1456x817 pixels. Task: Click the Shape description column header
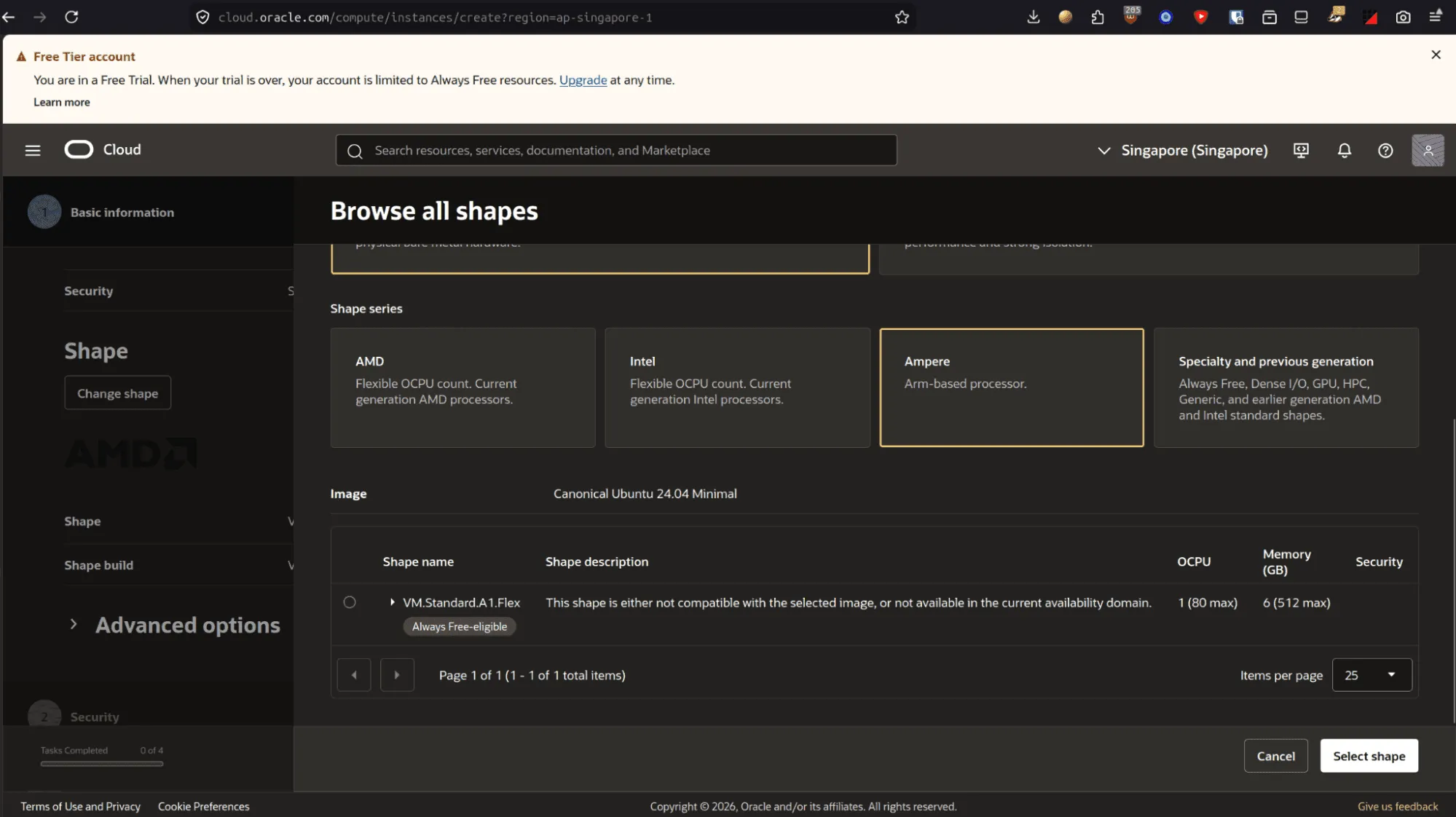(x=597, y=561)
